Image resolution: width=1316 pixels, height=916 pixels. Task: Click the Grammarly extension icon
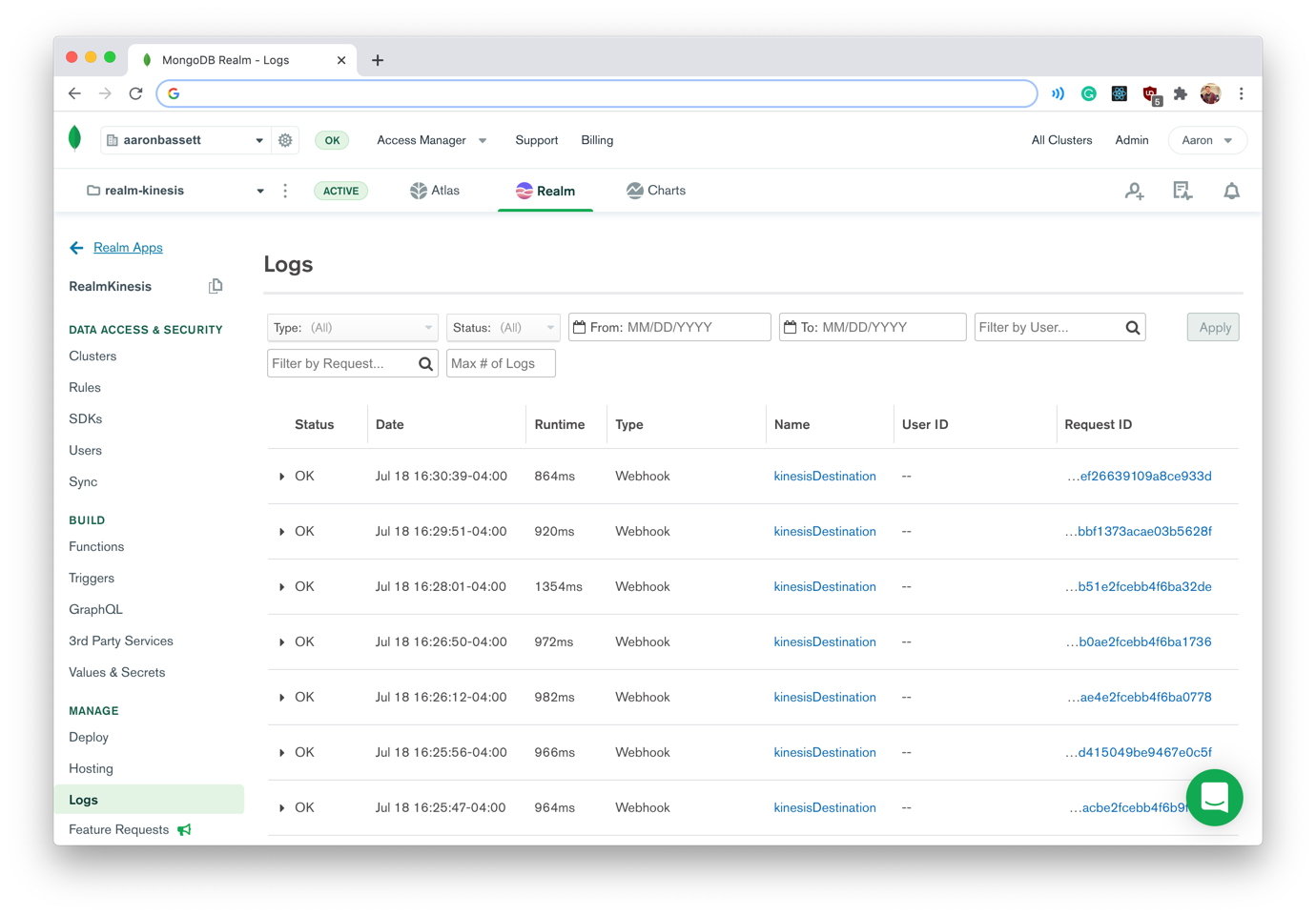coord(1088,93)
